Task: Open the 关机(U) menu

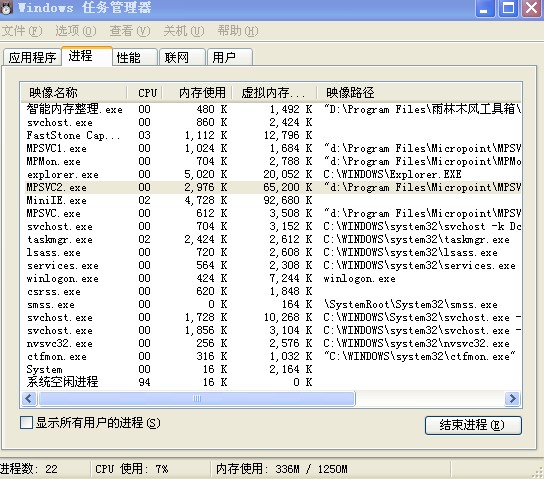Action: [x=184, y=31]
